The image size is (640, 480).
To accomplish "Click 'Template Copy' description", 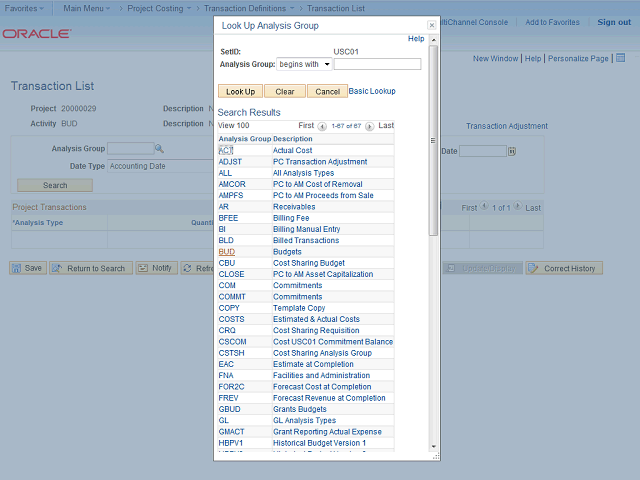I will click(299, 308).
